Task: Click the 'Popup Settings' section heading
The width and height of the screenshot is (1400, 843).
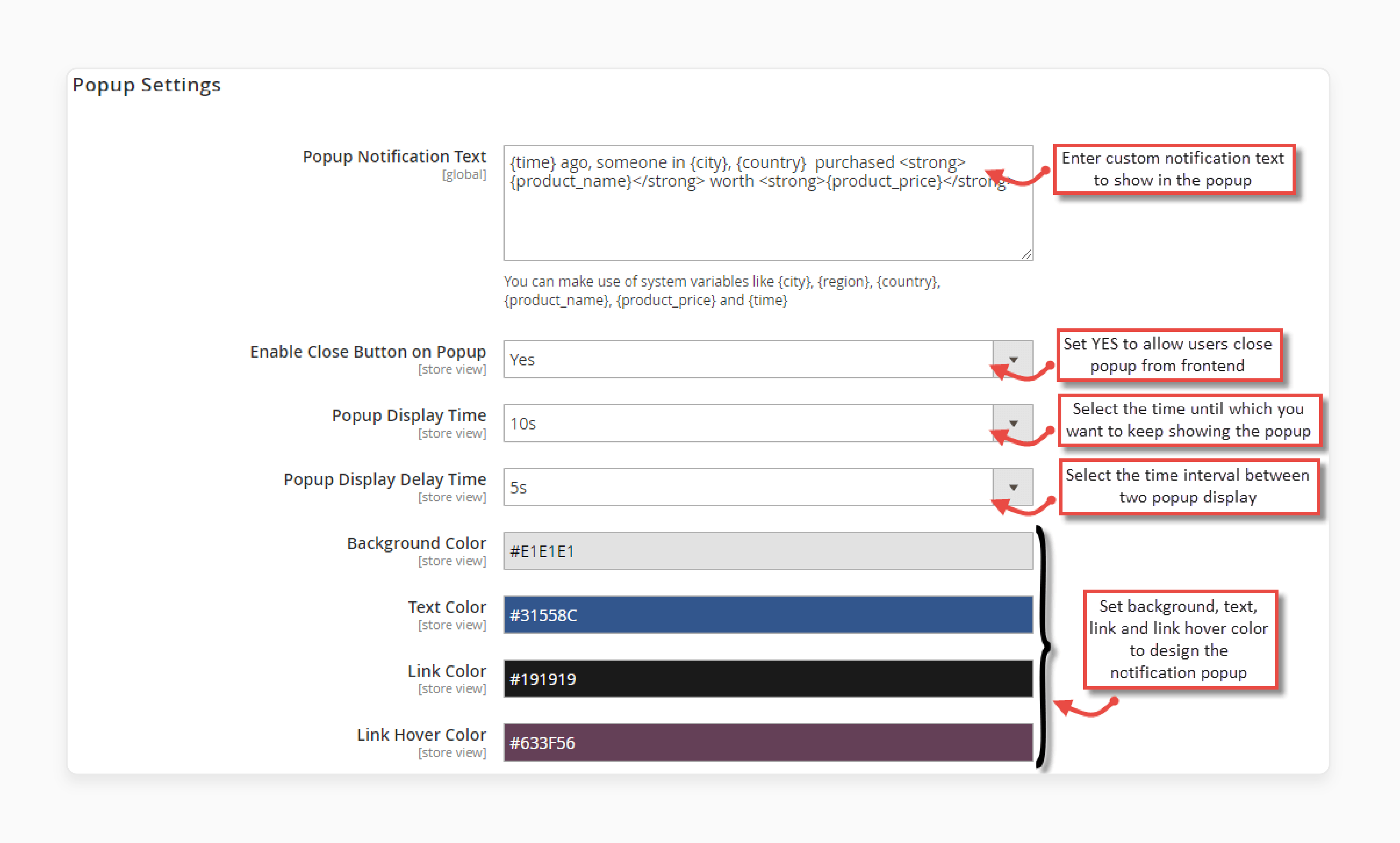Action: pos(146,85)
